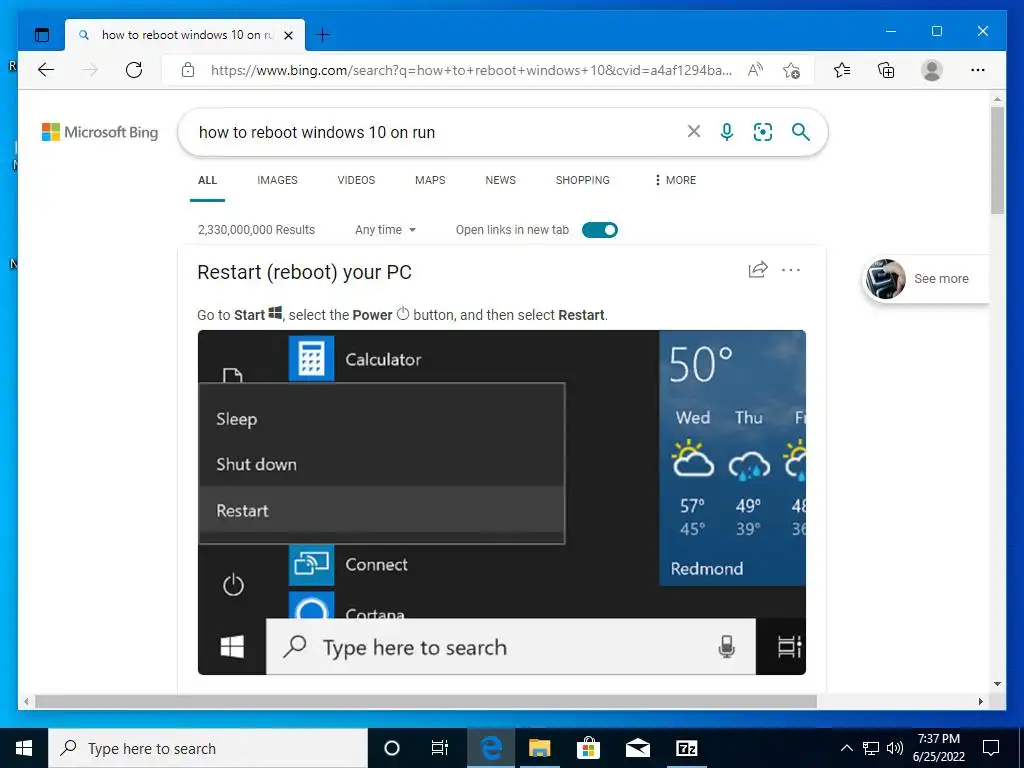1024x768 pixels.
Task: Click the horizontal scrollbar thumb
Action: click(x=426, y=701)
